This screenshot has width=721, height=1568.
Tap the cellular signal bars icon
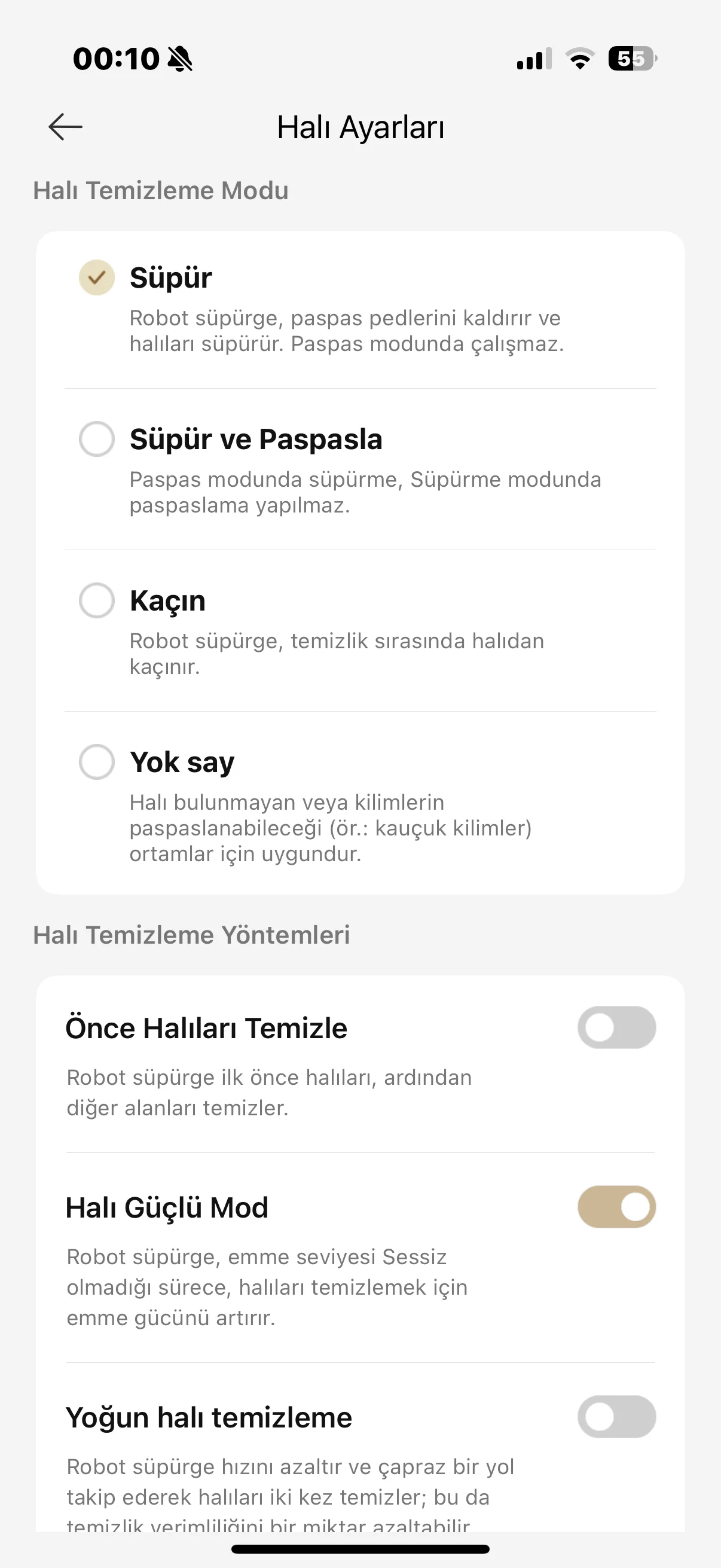[x=534, y=59]
